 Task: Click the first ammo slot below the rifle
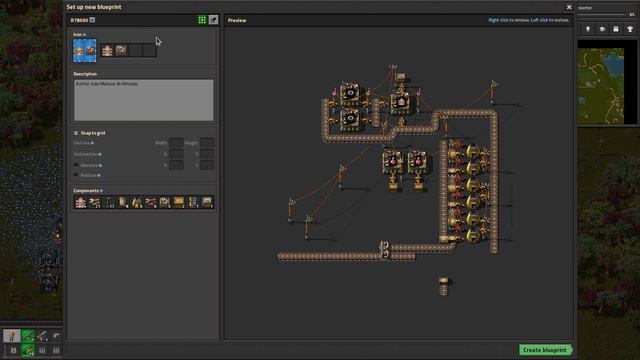click(x=42, y=350)
